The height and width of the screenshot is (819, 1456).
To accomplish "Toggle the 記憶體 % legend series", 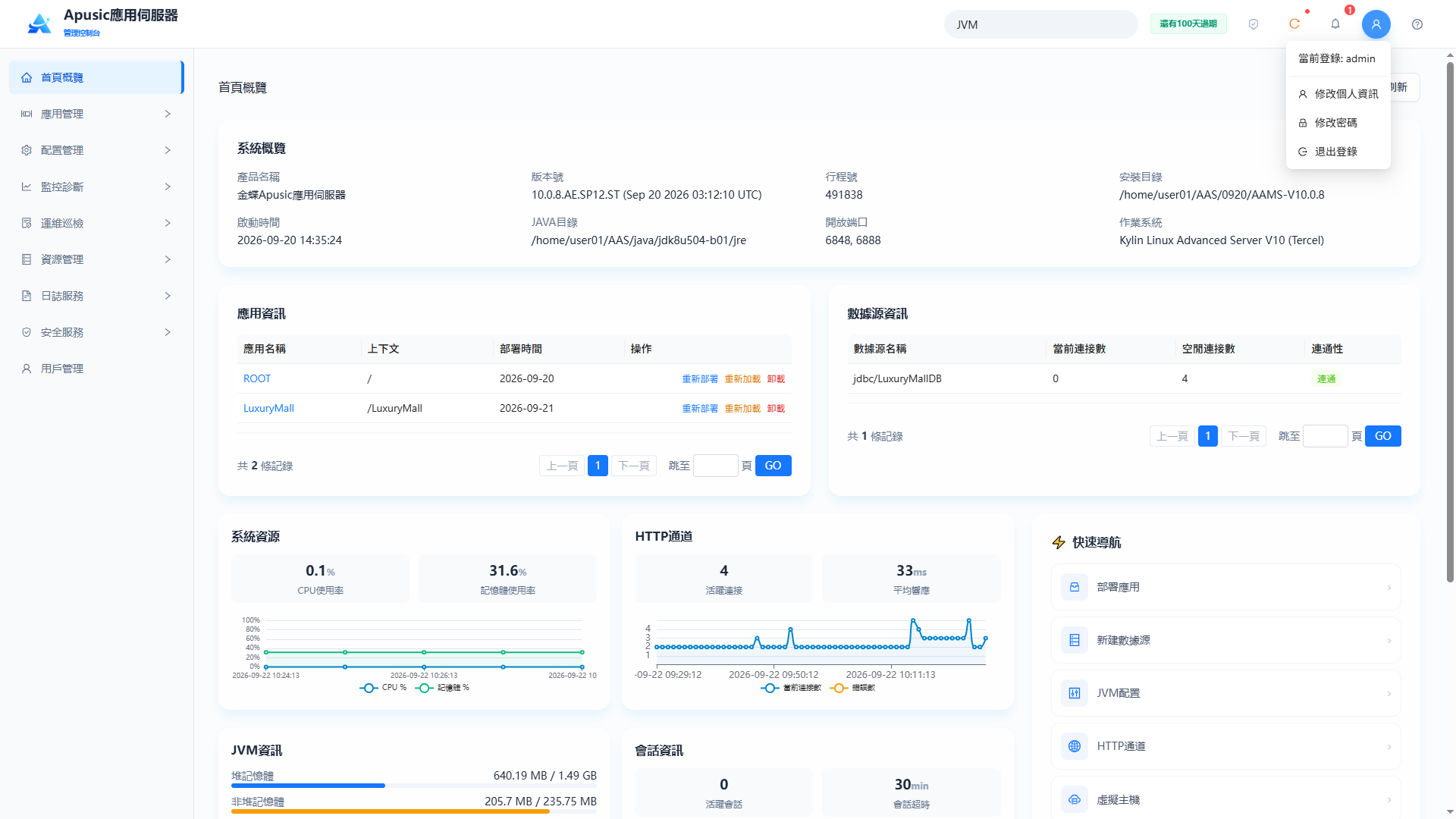I will pos(443,688).
